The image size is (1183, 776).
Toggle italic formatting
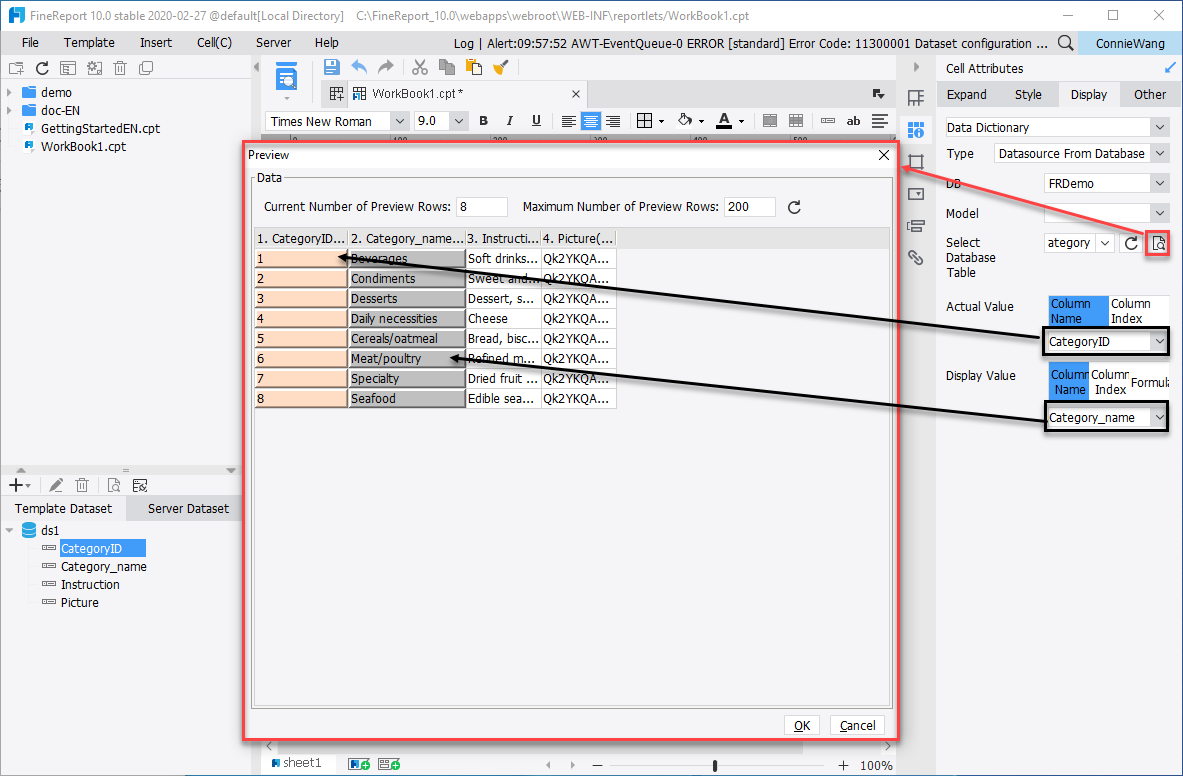point(509,120)
